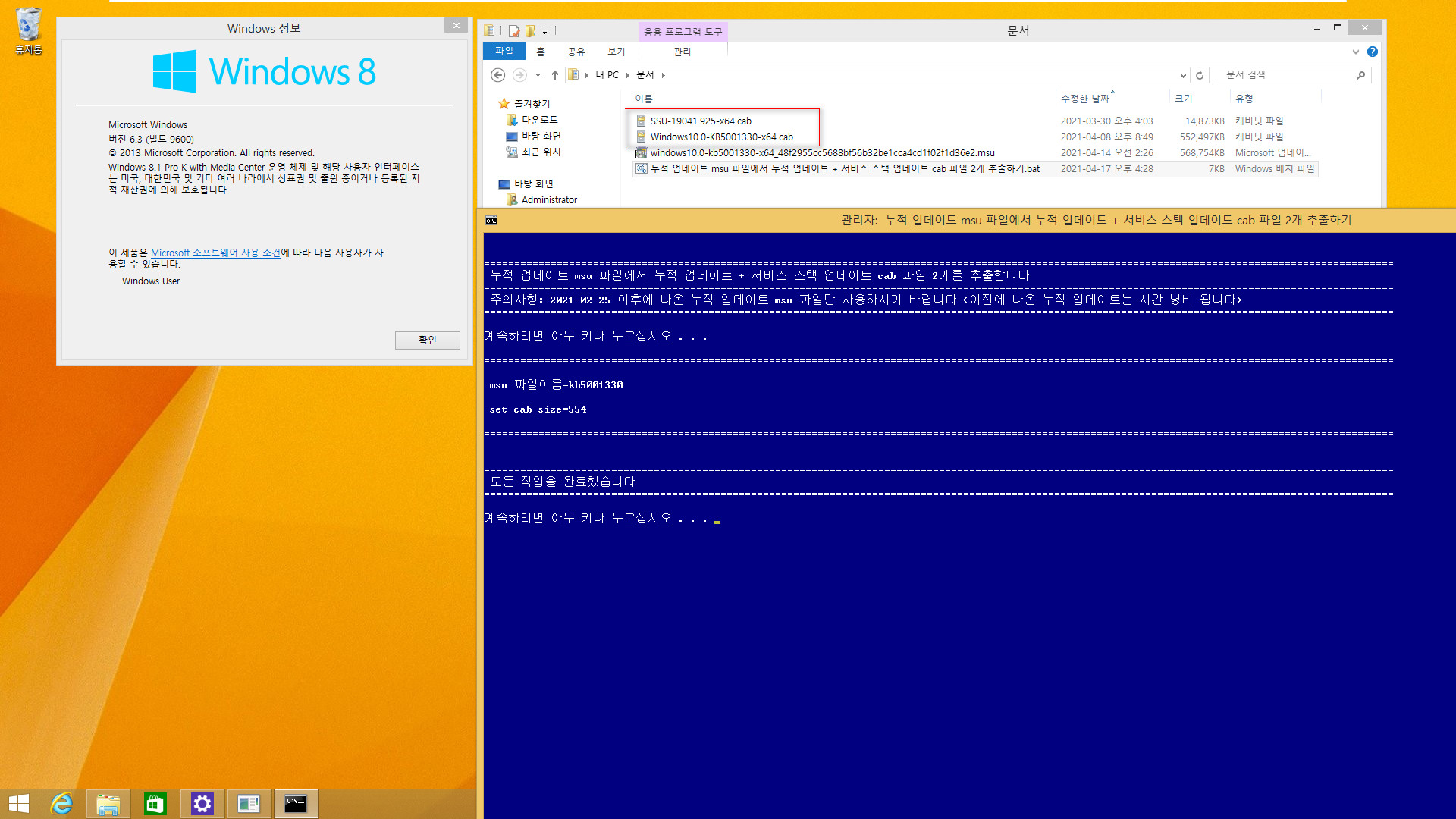
Task: Open the 관리 ribbon tab
Action: pos(682,52)
